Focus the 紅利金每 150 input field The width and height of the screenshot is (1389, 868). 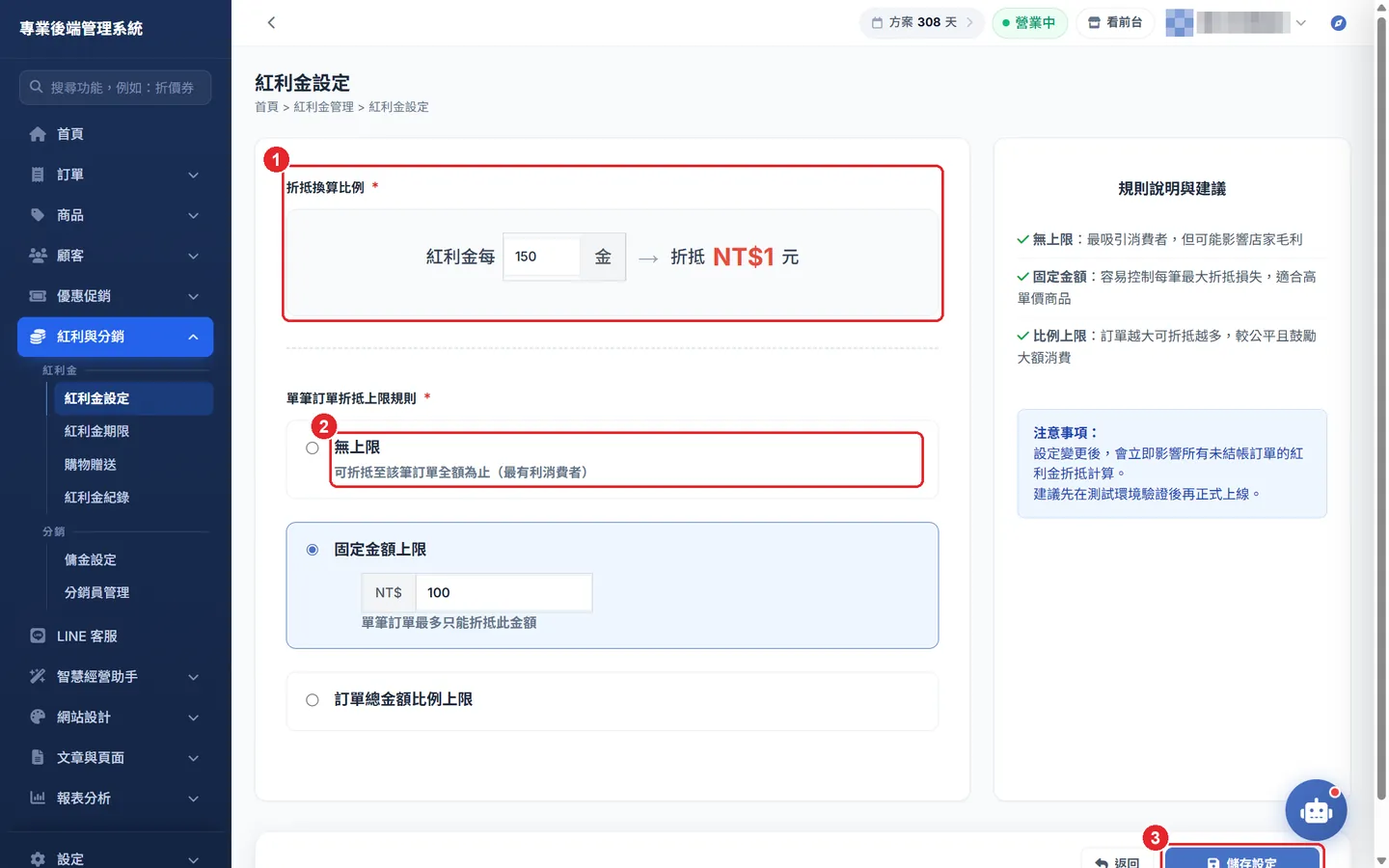click(x=541, y=257)
